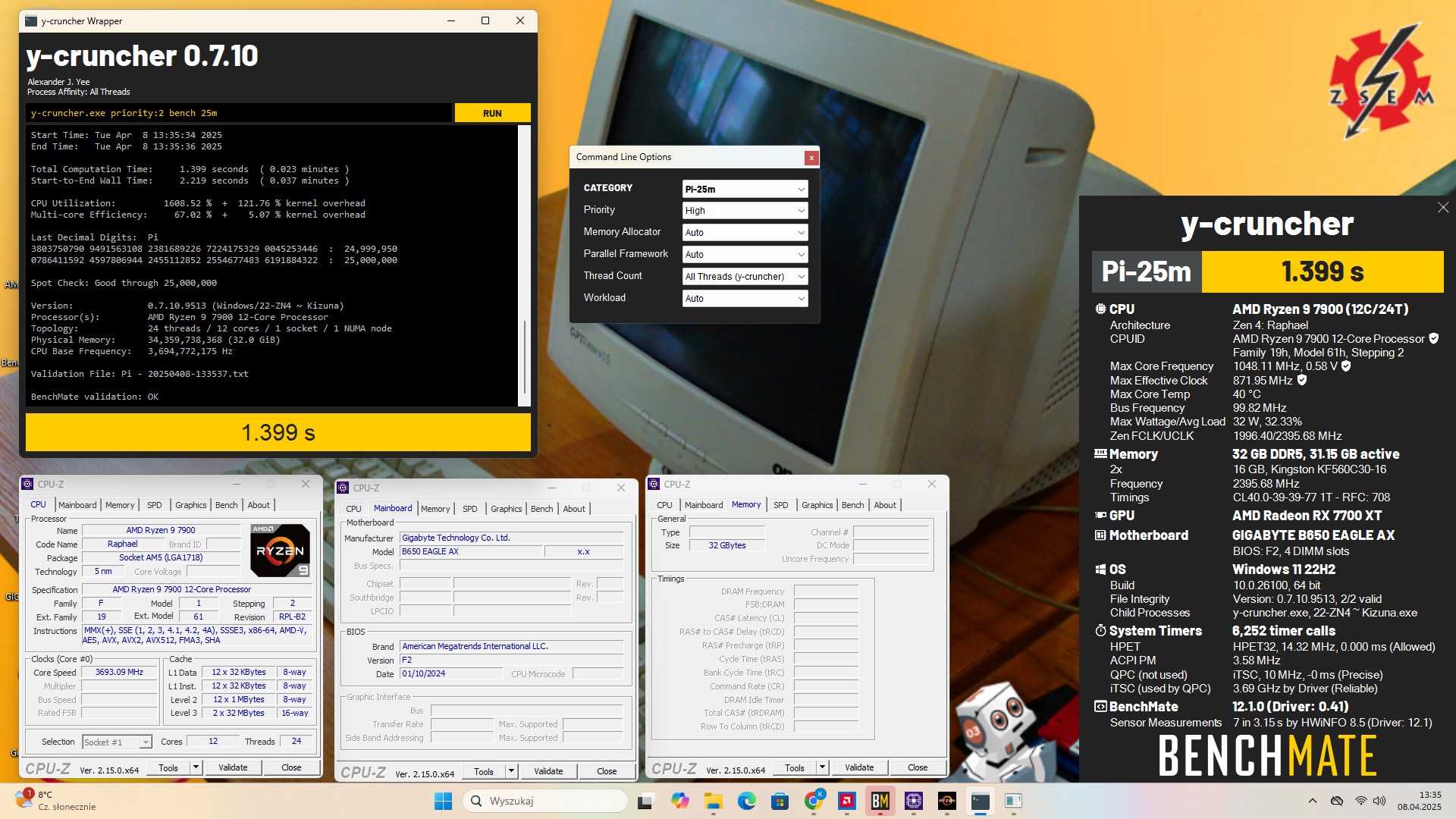This screenshot has height=819, width=1456.
Task: Click the CPU chip icon in BenchMate panel
Action: [1100, 309]
